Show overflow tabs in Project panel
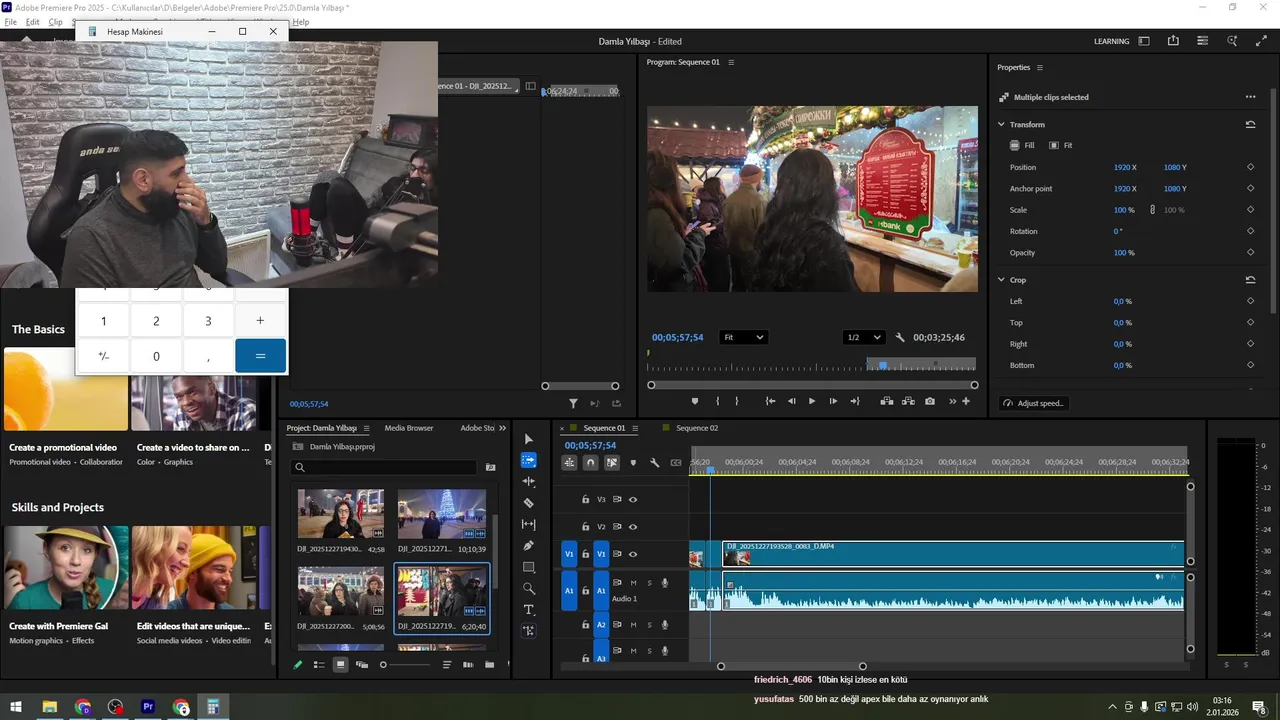This screenshot has width=1280, height=720. [x=502, y=428]
